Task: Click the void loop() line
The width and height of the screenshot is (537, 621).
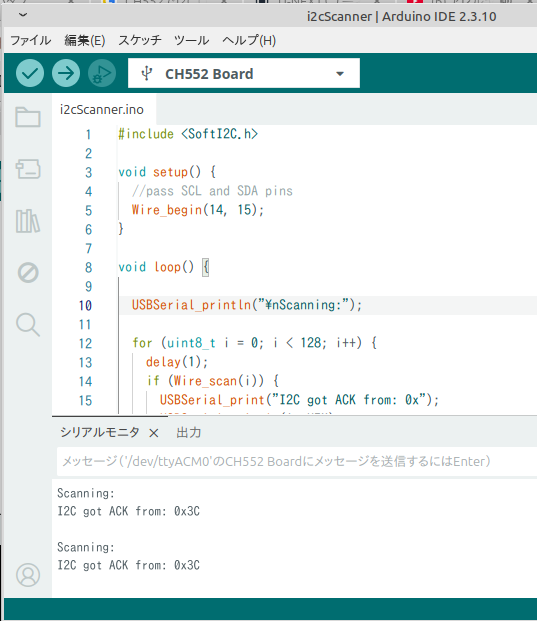Action: coord(163,267)
